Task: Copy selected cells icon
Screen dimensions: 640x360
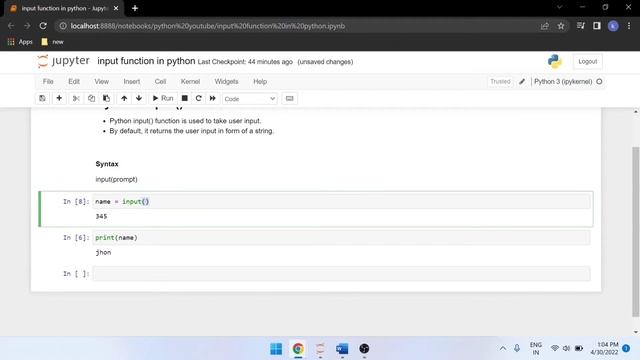Action: pyautogui.click(x=91, y=98)
